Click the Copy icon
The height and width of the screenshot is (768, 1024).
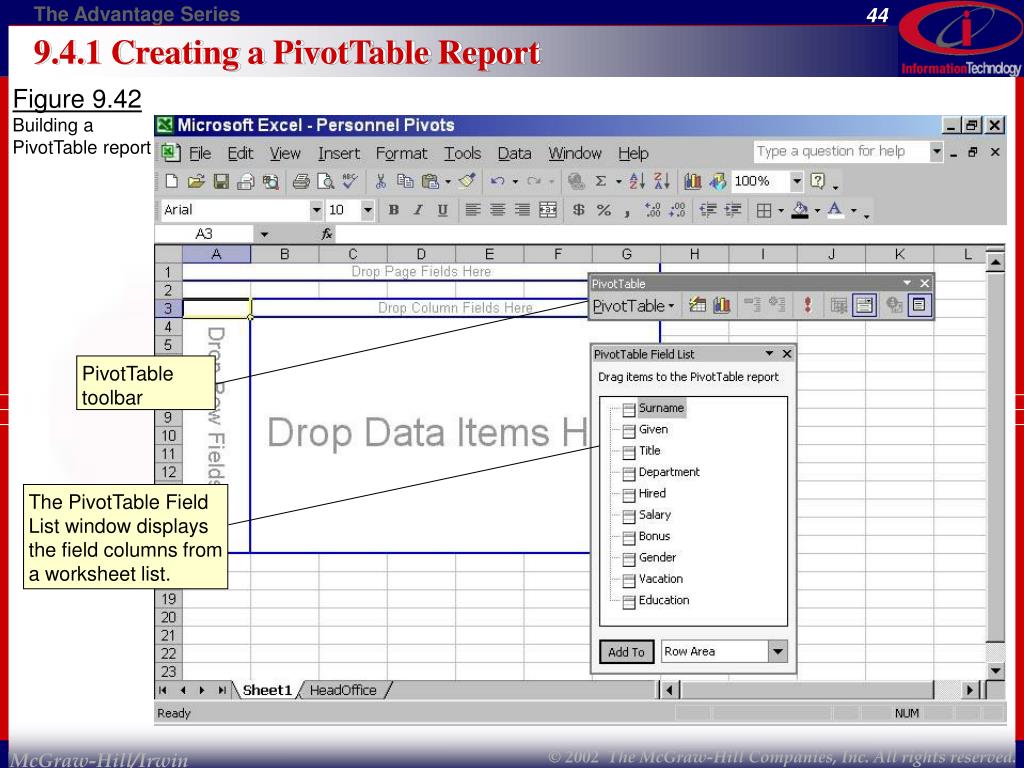coord(405,182)
